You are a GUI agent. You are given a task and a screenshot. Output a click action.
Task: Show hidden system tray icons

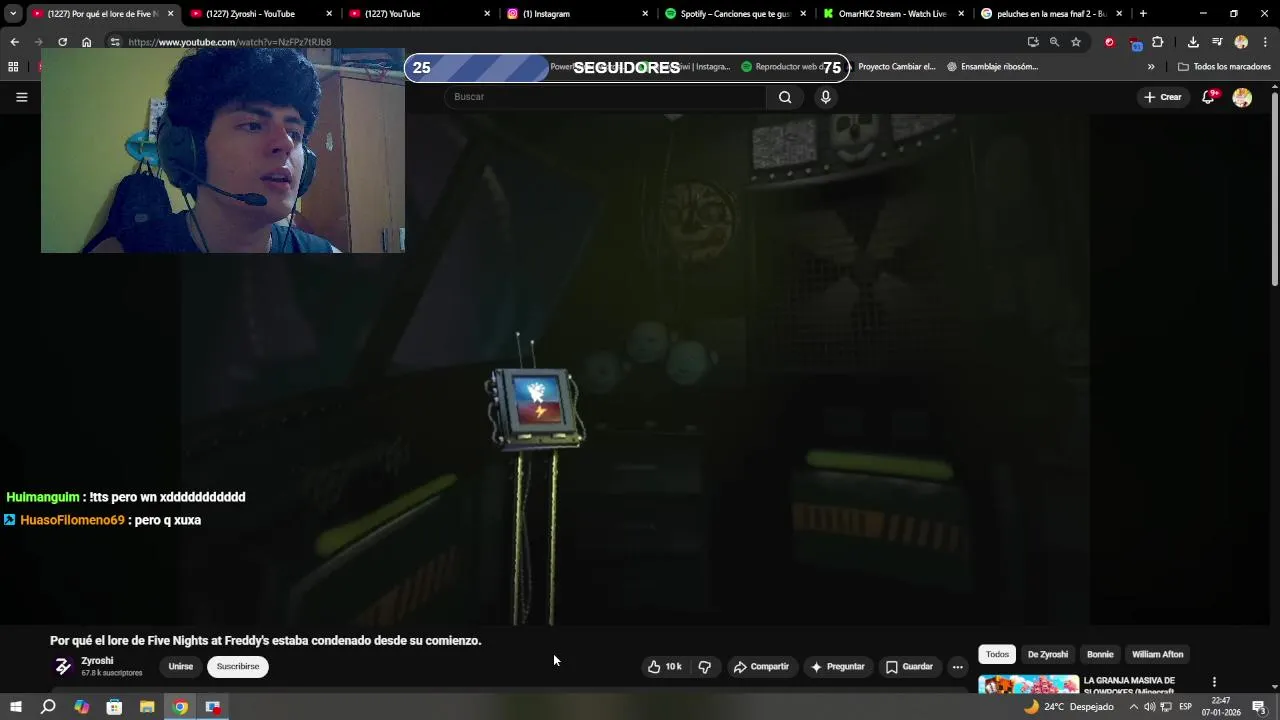pyautogui.click(x=1133, y=707)
